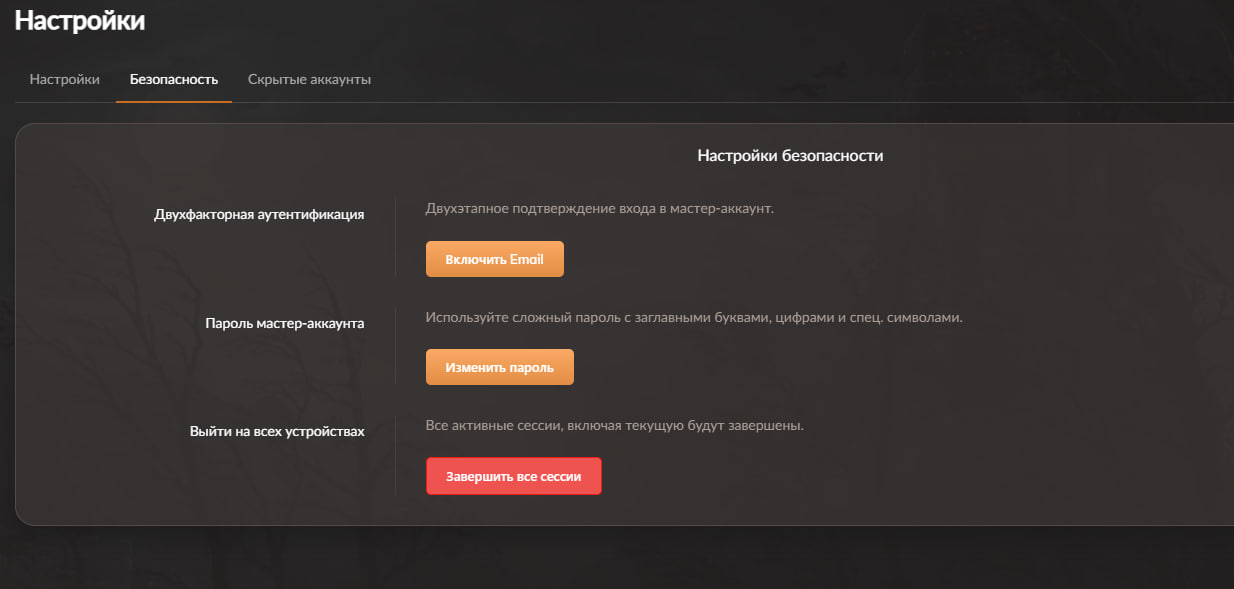Select the Двухфакторная аутентификация label
This screenshot has height=589, width=1234.
(x=259, y=214)
